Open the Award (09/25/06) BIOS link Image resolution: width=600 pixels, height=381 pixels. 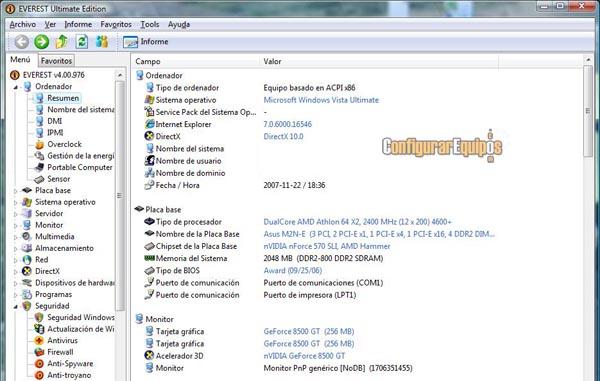pos(293,270)
